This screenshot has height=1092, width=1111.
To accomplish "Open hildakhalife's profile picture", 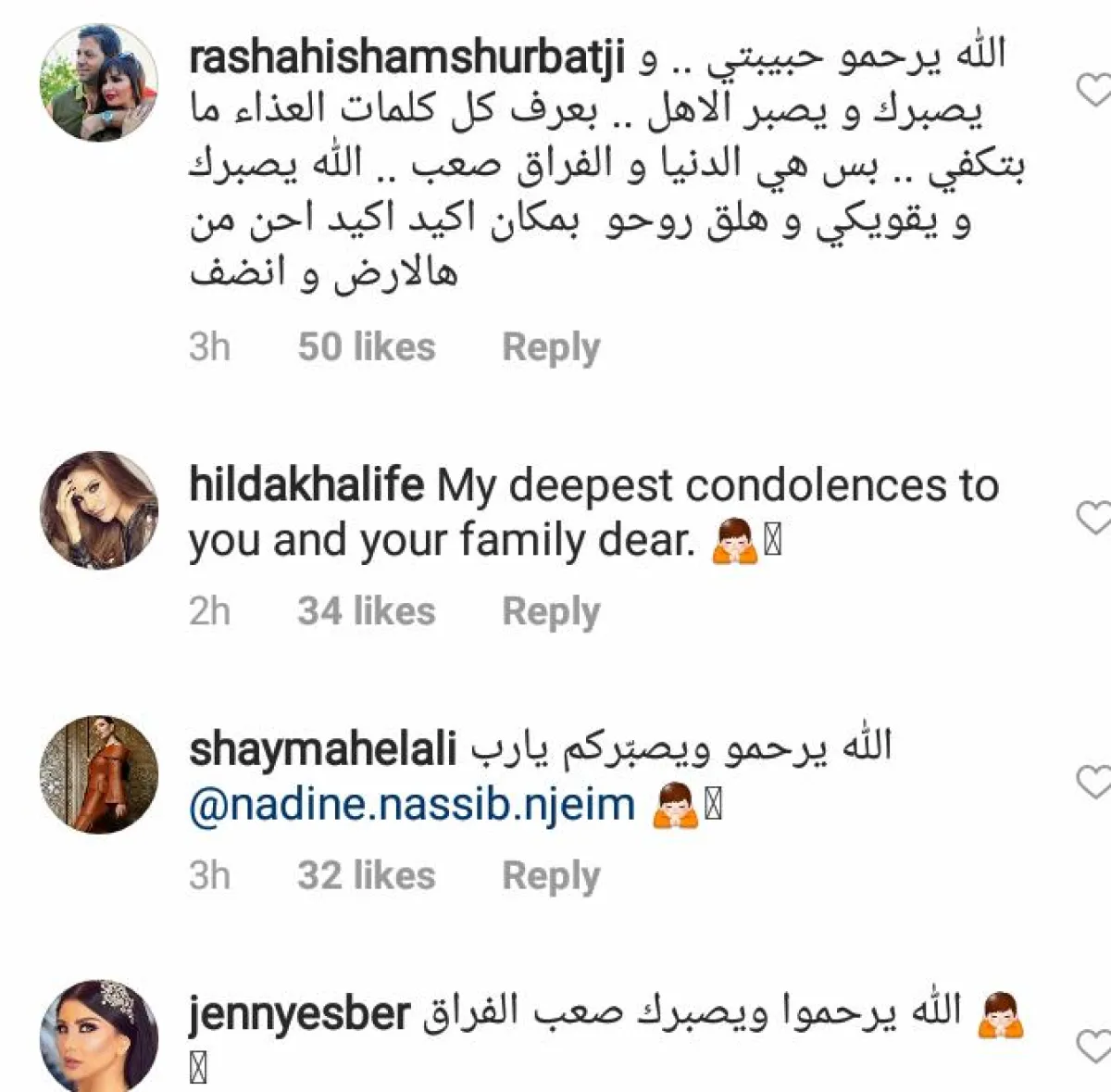I will point(99,510).
